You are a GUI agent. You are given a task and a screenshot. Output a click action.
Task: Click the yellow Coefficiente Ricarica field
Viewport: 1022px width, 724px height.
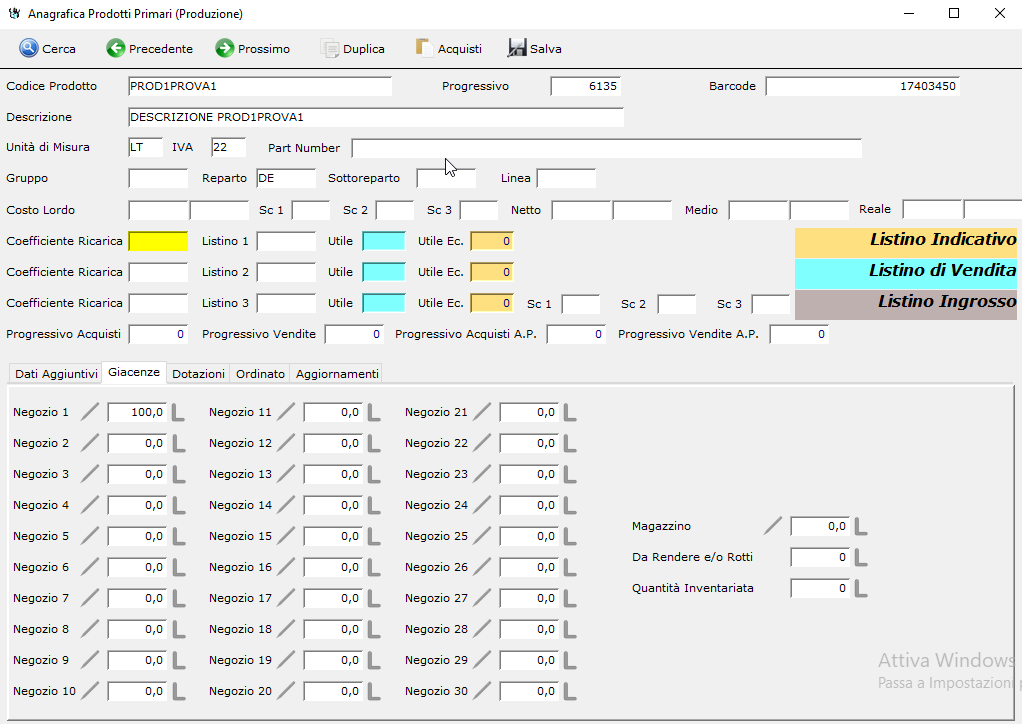point(158,241)
